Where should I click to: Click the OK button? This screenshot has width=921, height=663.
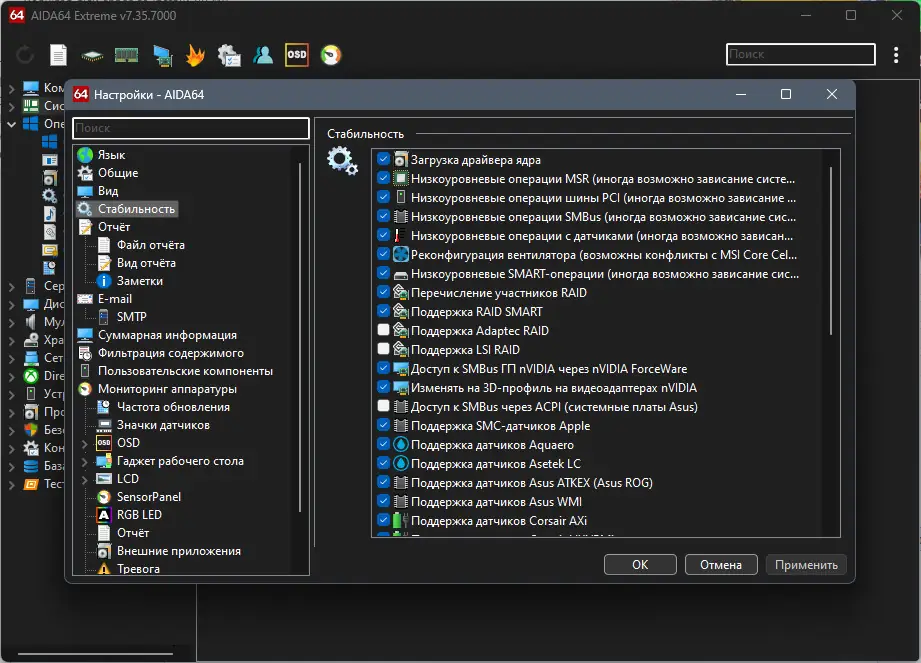click(x=639, y=564)
